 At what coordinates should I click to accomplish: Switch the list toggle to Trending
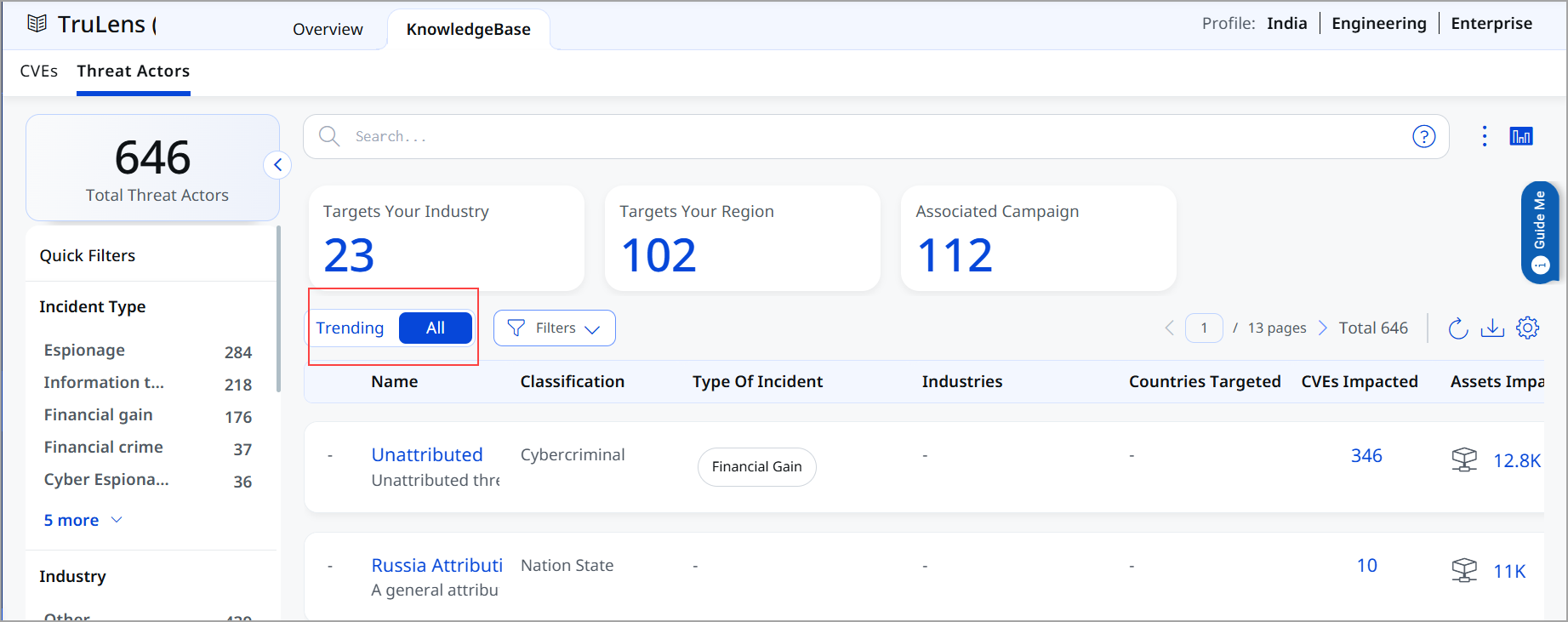(x=350, y=328)
